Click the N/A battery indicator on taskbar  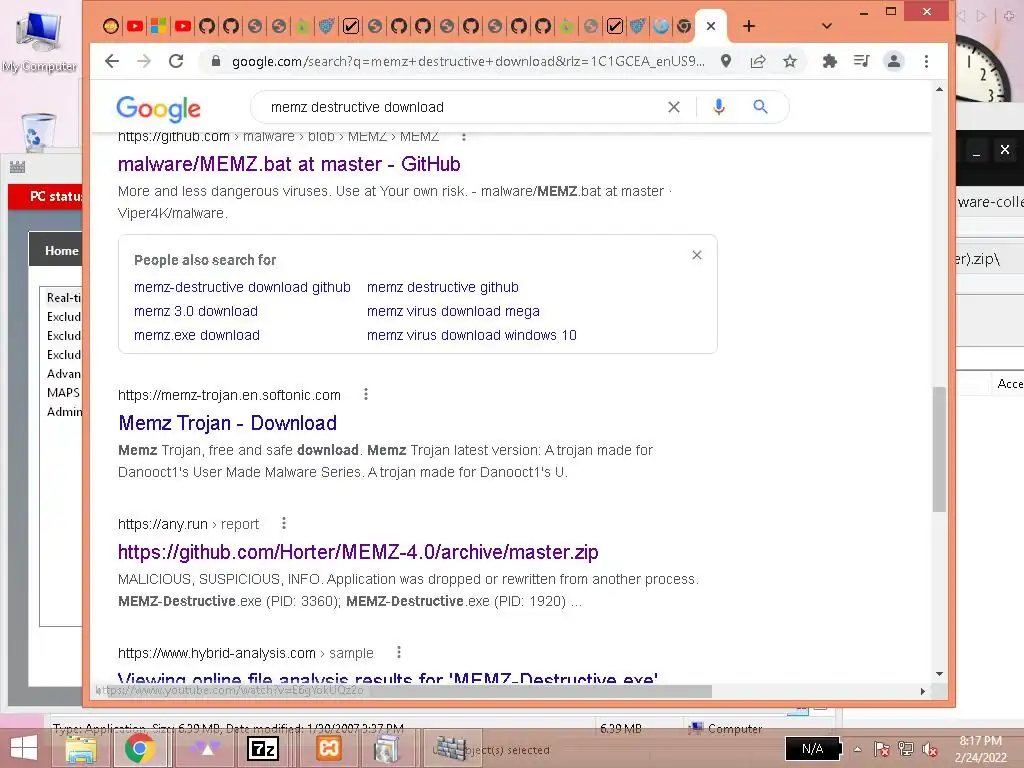[812, 749]
